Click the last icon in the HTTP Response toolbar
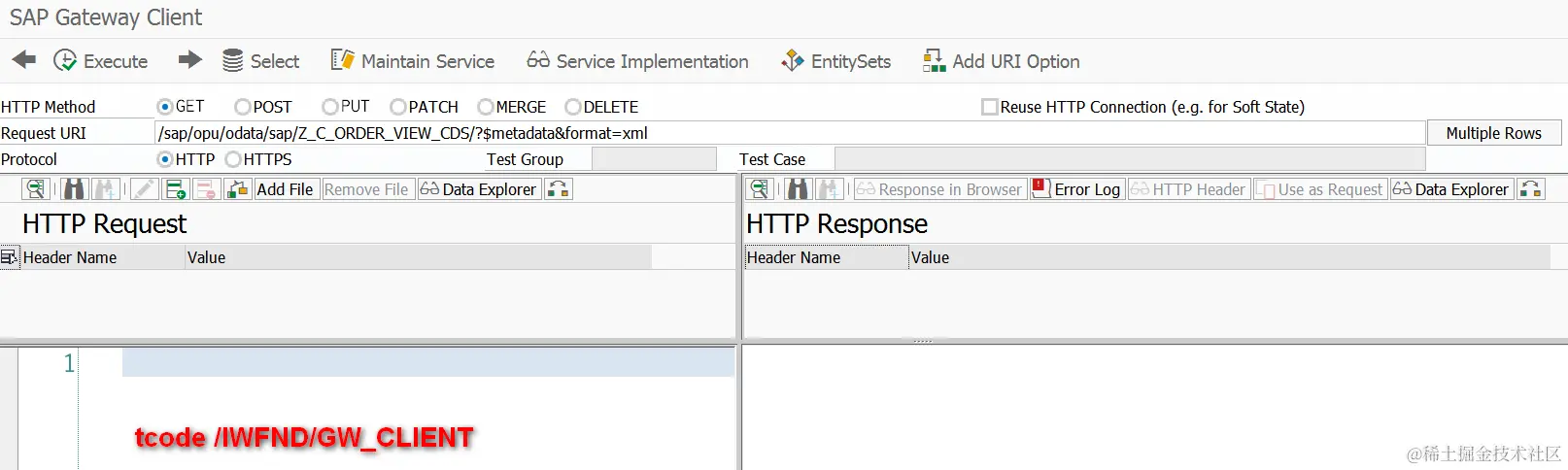This screenshot has width=1568, height=470. point(1531,189)
